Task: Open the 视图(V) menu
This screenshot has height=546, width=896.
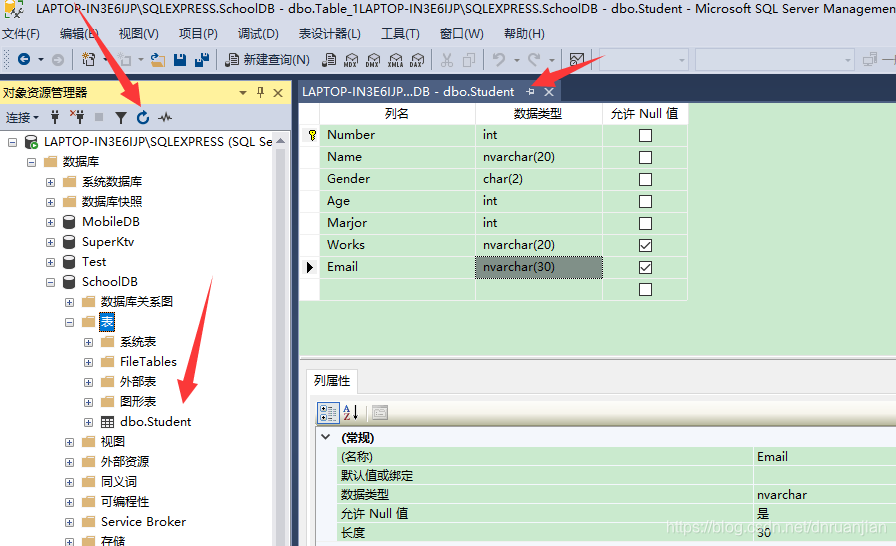Action: (x=139, y=34)
